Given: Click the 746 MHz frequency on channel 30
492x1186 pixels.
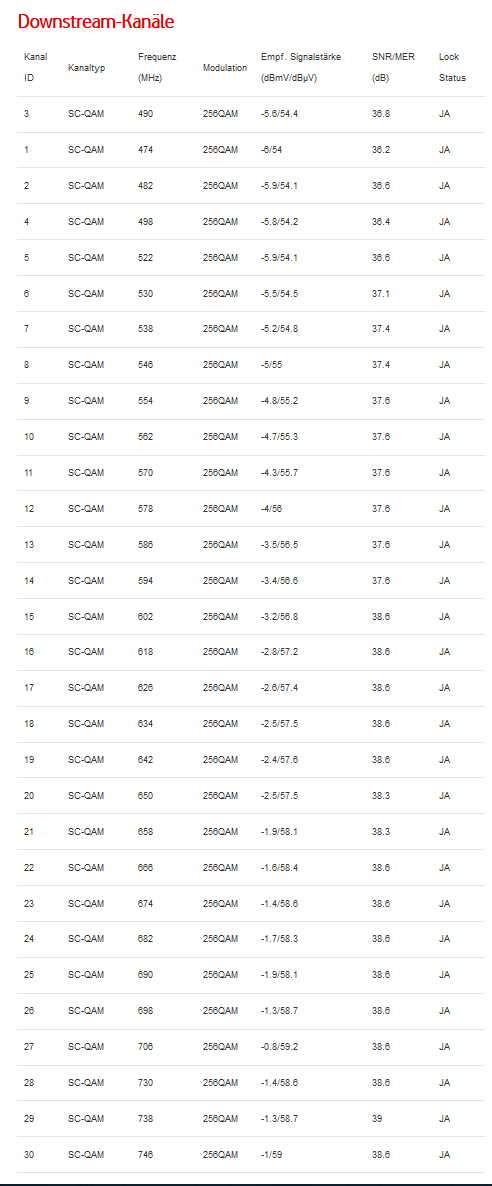Looking at the screenshot, I should click(145, 1155).
